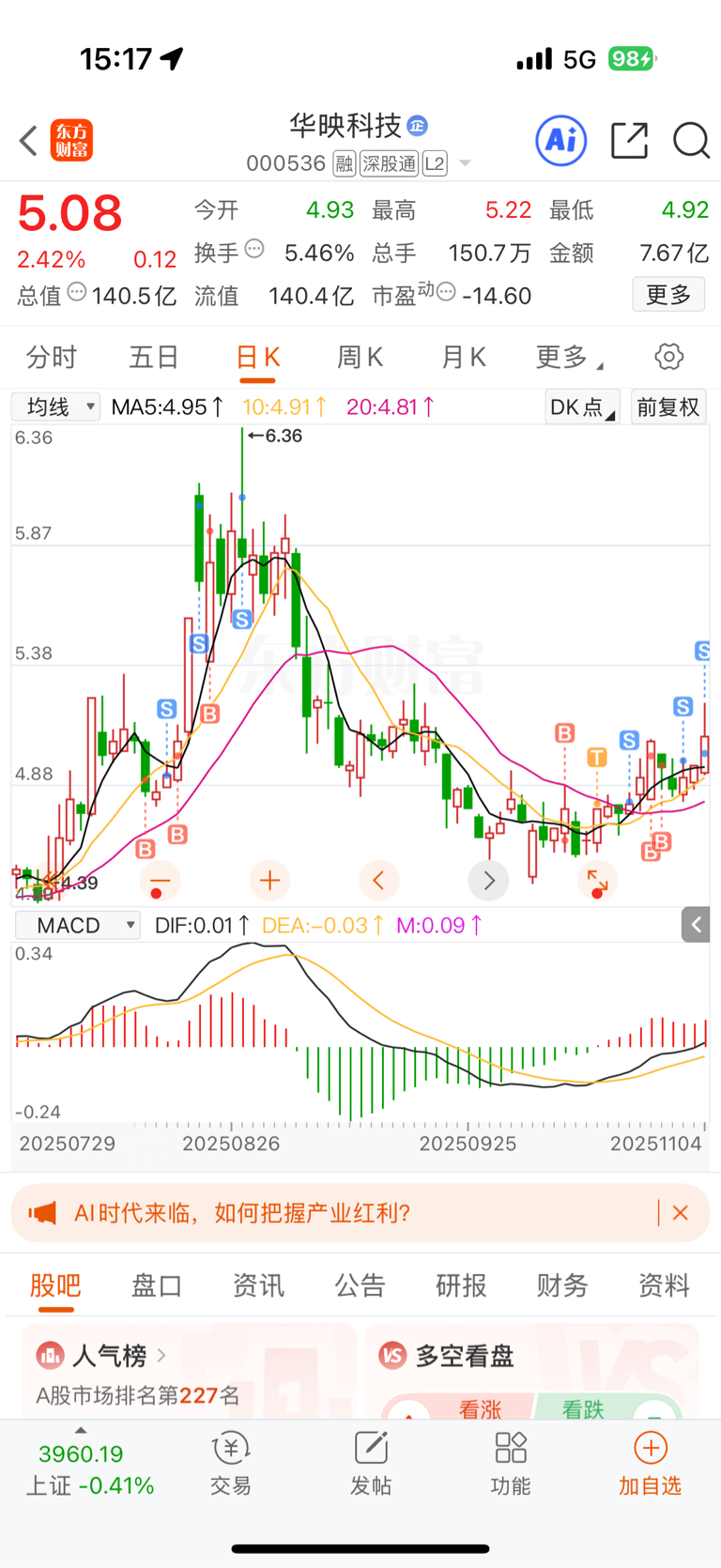
Task: Tap the DIF:0.01 value
Action: click(202, 925)
